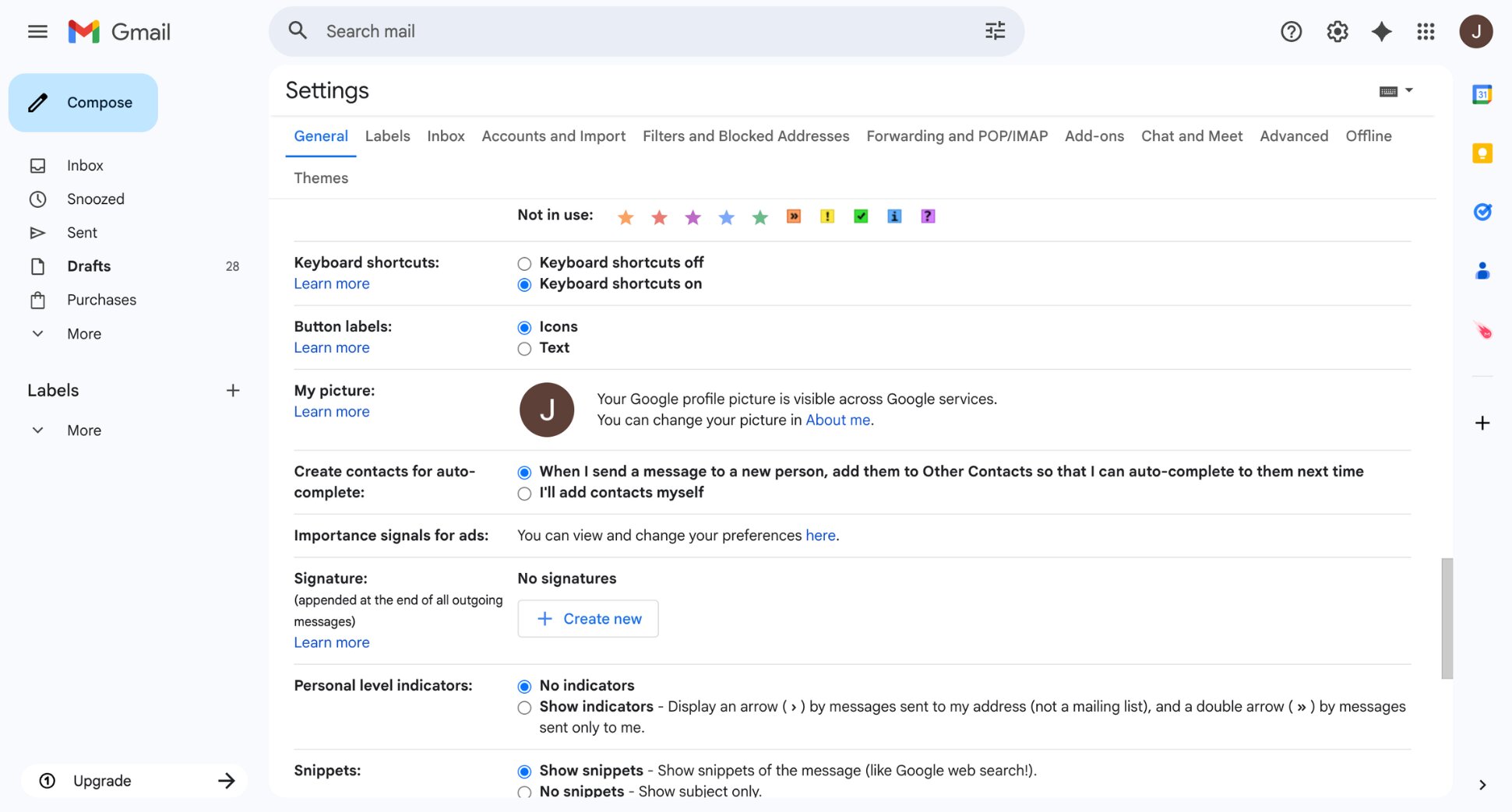Show side panel chevron at bottom right
This screenshot has height=812, width=1512.
pos(1482,785)
